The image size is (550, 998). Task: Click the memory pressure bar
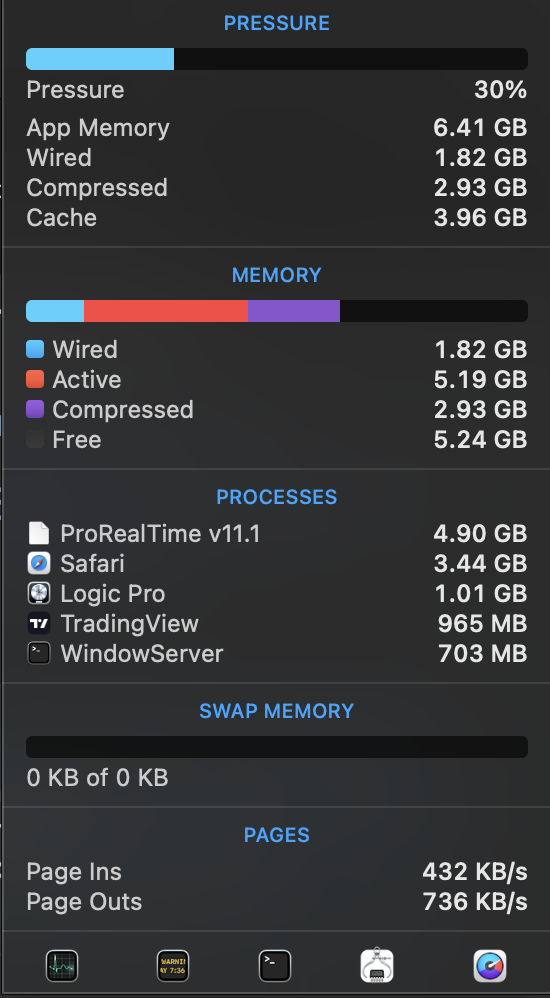coord(277,59)
